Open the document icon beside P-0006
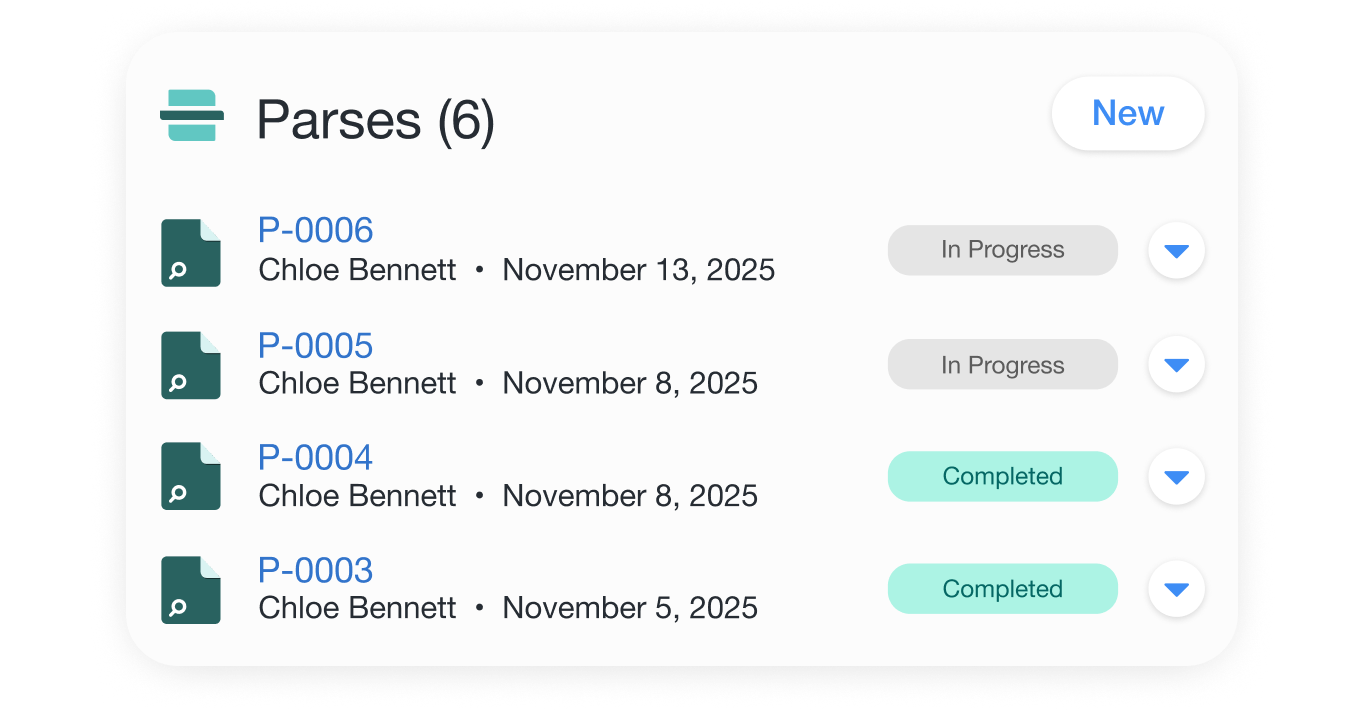This screenshot has width=1366, height=710. (190, 252)
